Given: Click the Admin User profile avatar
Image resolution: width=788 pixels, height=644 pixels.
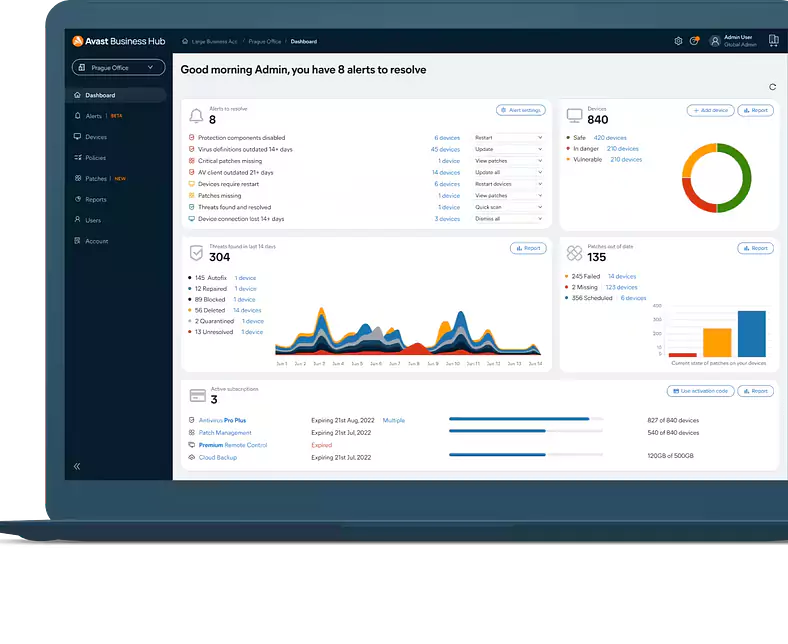Looking at the screenshot, I should [715, 41].
